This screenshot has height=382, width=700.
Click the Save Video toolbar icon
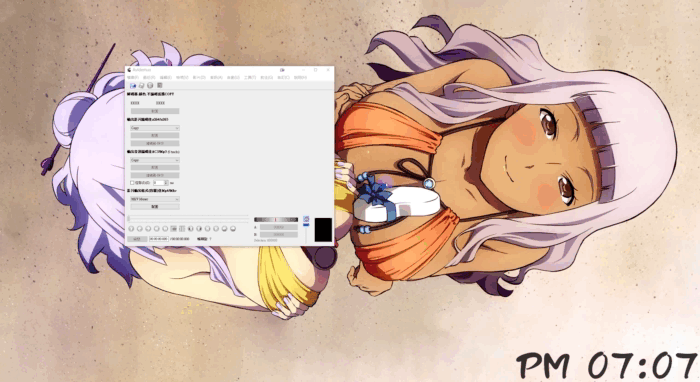(x=142, y=85)
